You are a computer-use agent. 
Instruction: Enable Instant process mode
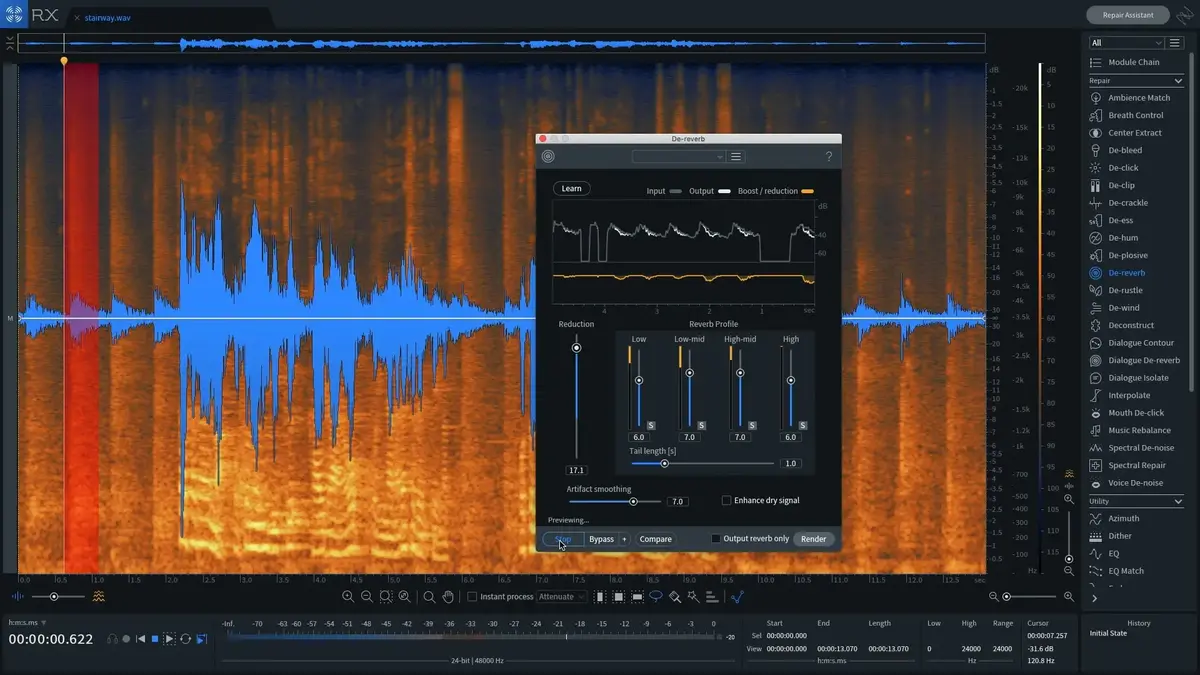pyautogui.click(x=470, y=595)
